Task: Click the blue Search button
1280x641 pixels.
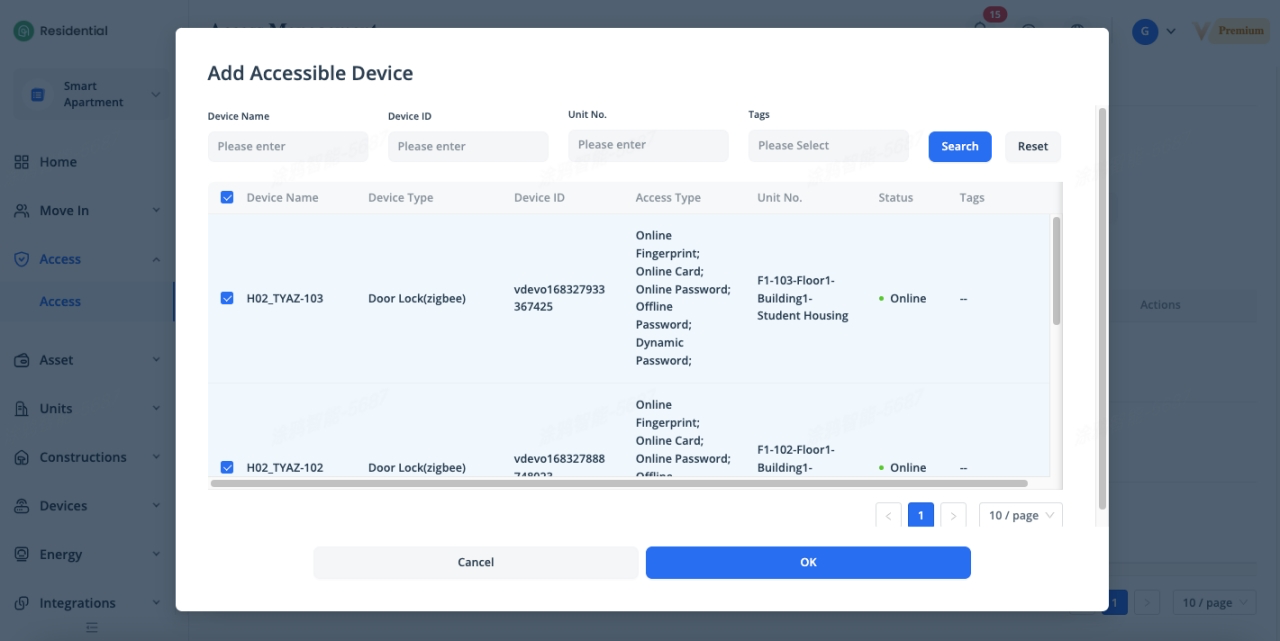Action: tap(959, 146)
